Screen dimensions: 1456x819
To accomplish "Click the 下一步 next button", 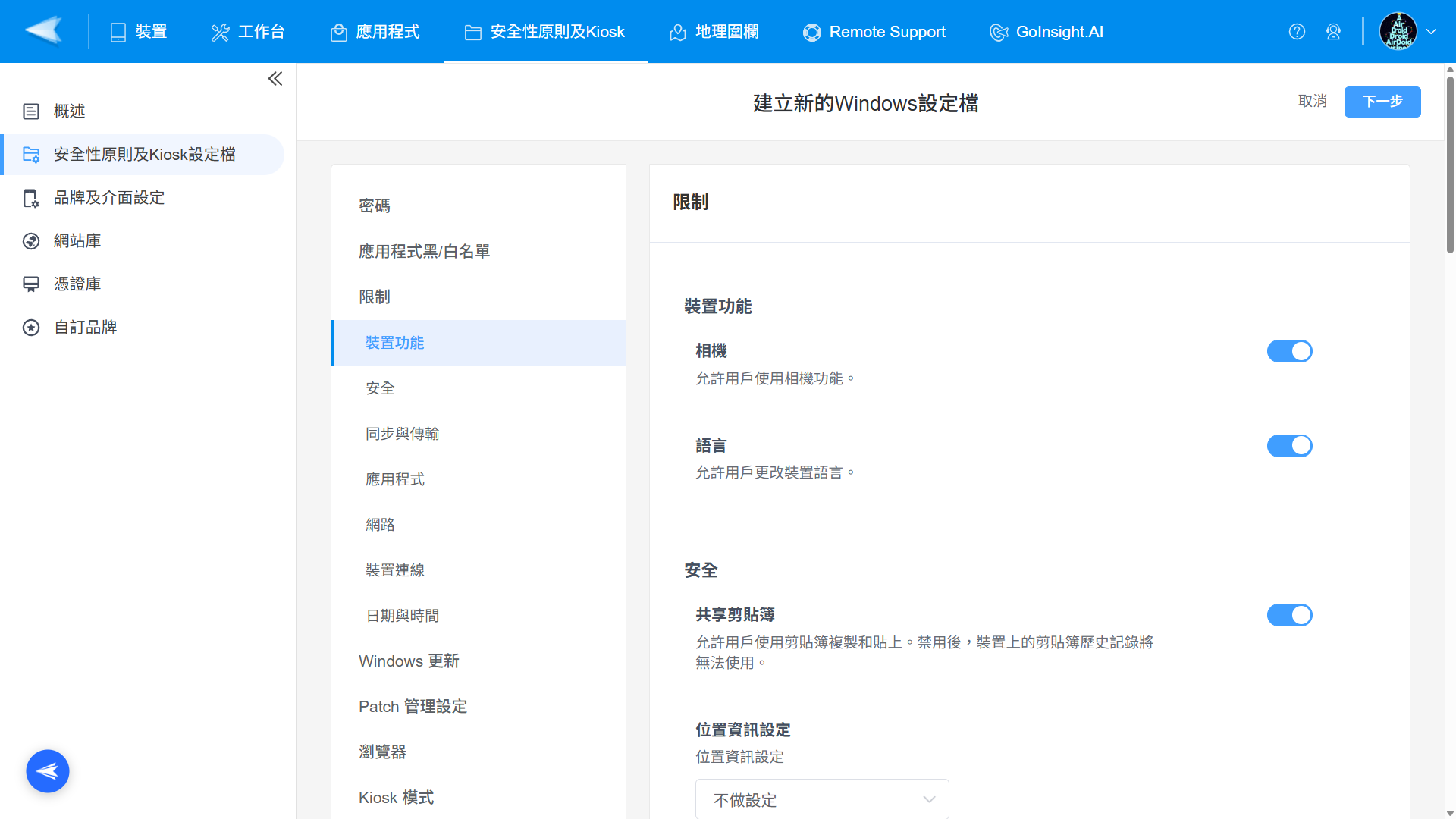I will [1382, 102].
